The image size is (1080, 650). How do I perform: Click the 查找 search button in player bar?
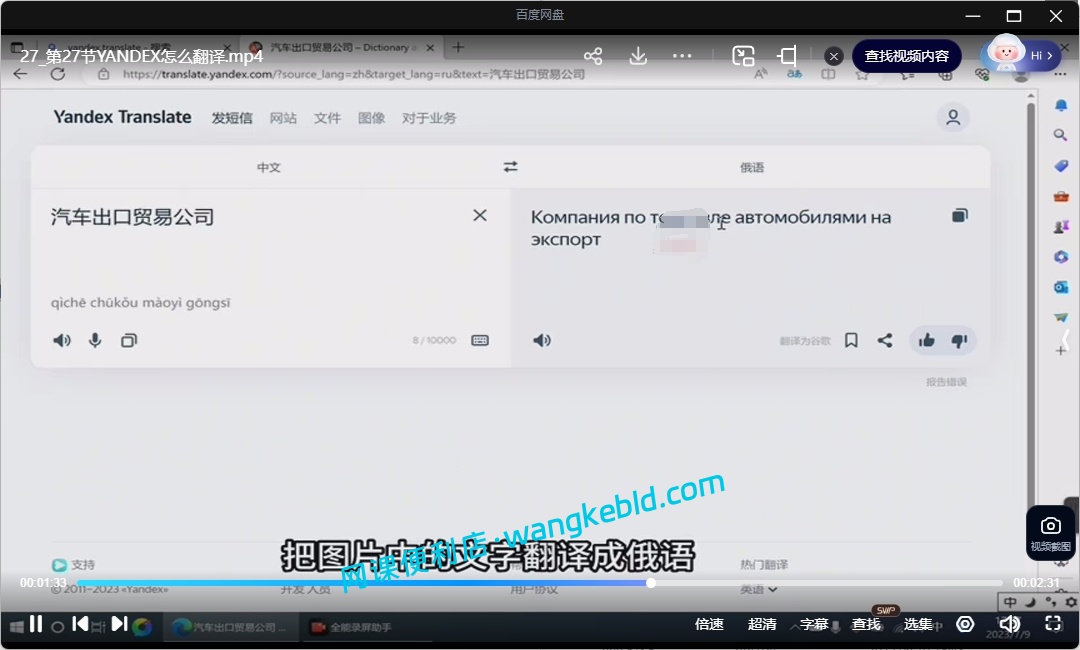(866, 624)
